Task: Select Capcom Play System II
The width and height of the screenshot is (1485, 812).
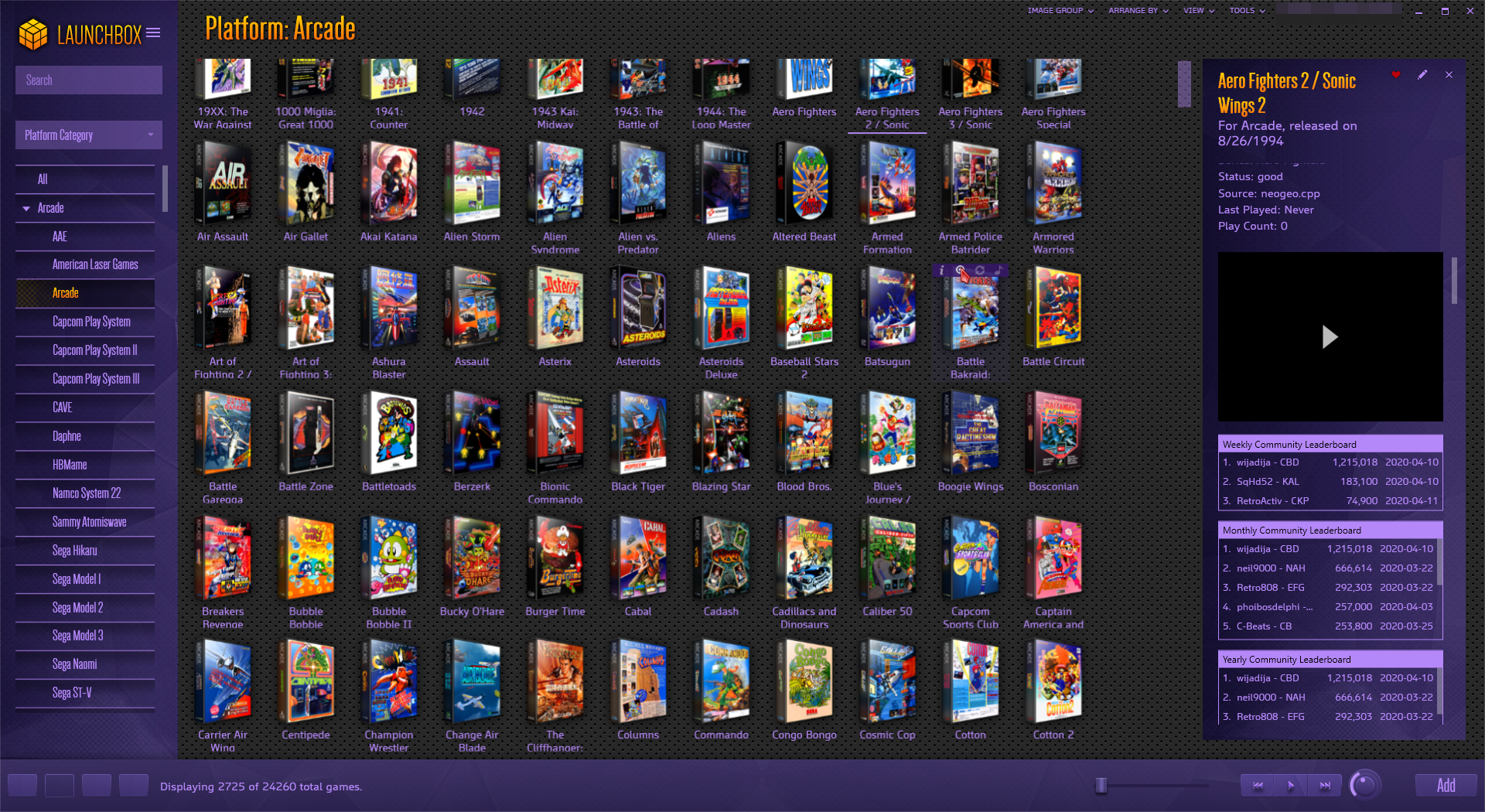Action: point(85,350)
